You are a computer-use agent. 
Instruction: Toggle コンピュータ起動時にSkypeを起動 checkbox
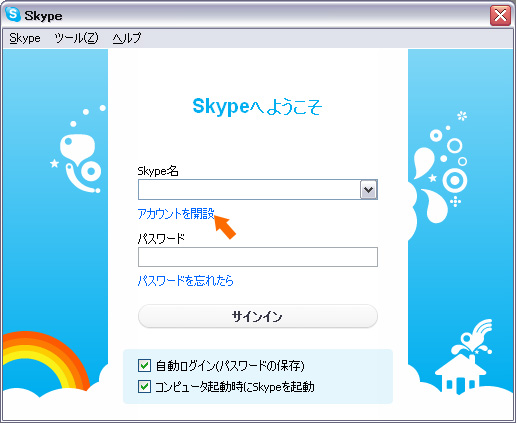click(x=144, y=387)
